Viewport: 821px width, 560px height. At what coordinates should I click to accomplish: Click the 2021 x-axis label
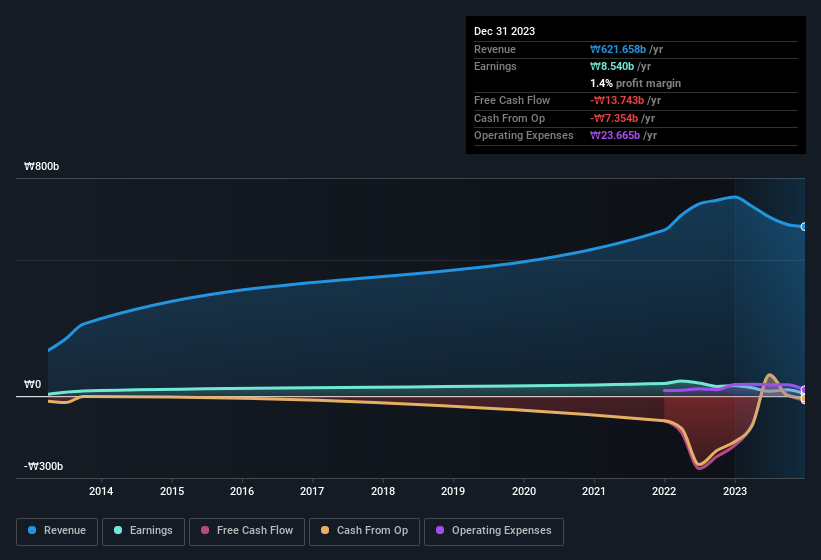(x=594, y=491)
